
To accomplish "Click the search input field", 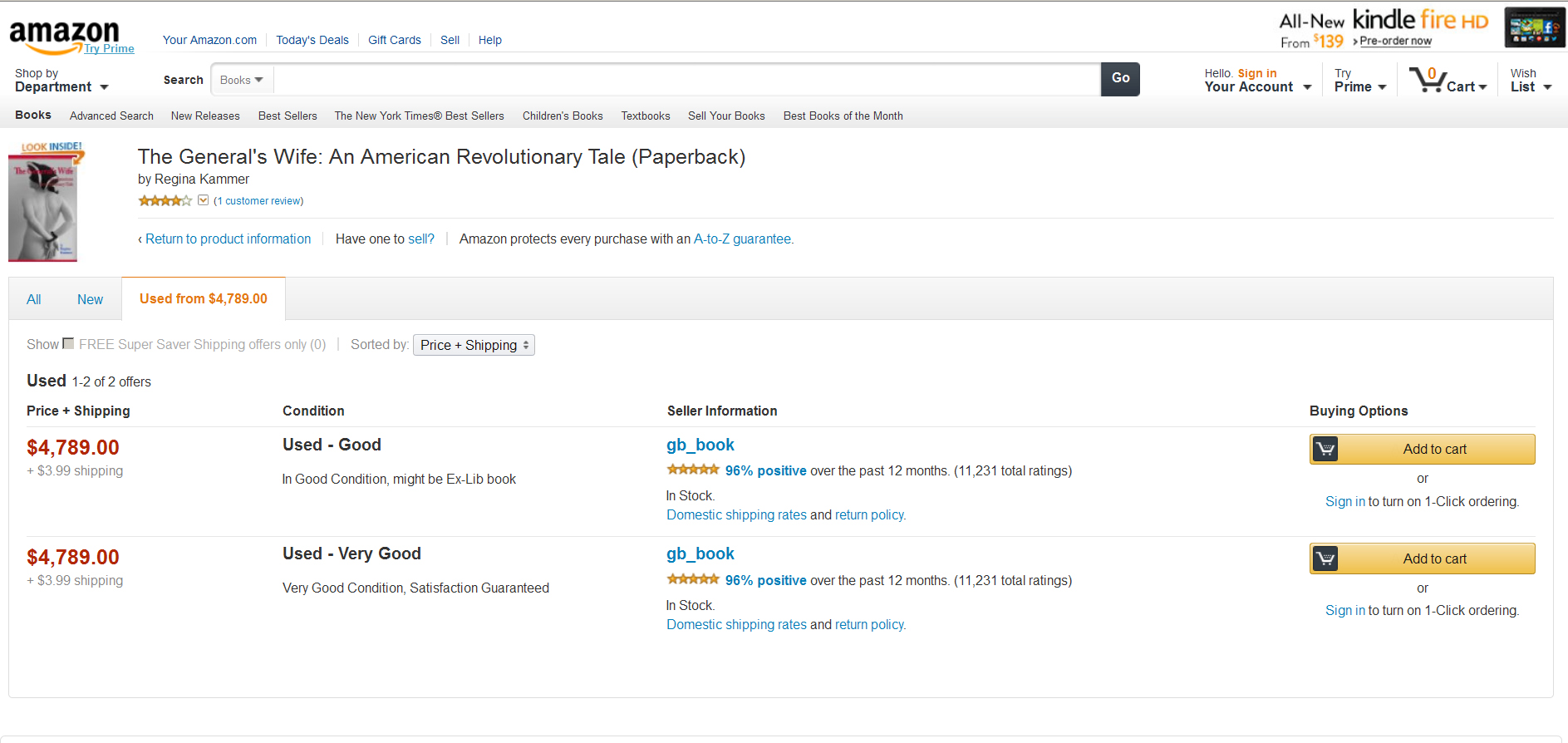I will pyautogui.click(x=687, y=80).
